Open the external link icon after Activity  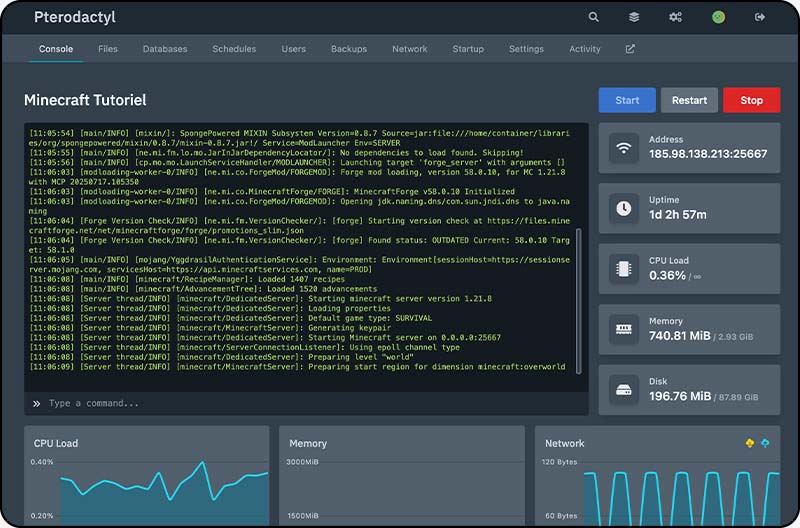click(630, 49)
